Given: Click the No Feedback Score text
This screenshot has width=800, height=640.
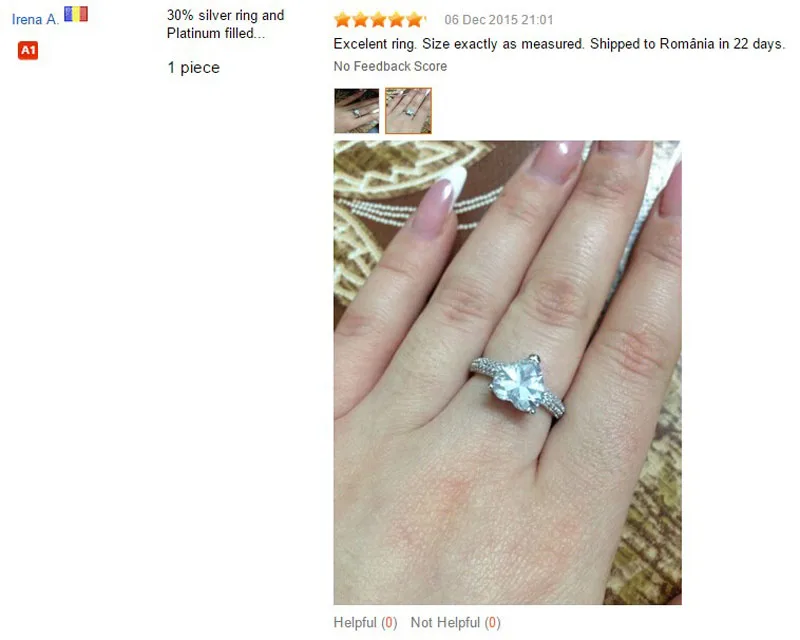Looking at the screenshot, I should coord(390,66).
